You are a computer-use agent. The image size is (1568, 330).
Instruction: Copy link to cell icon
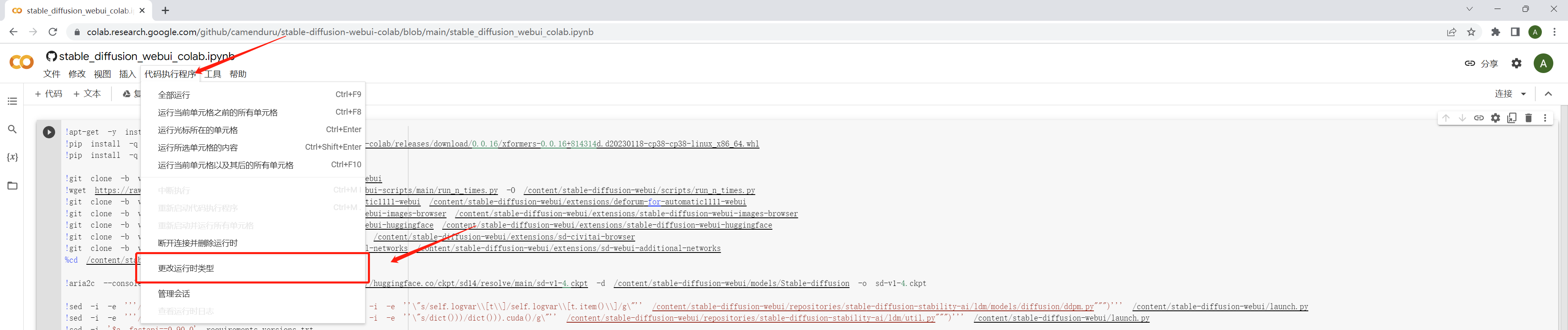point(1479,118)
